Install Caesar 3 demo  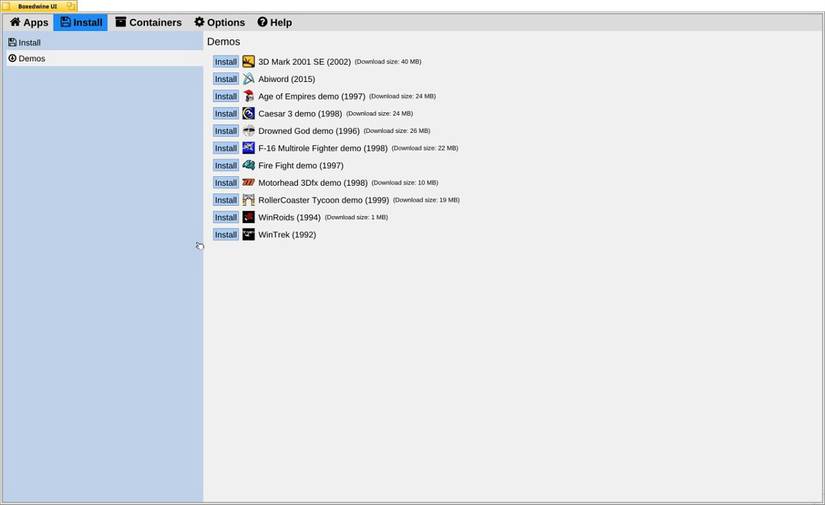tap(226, 114)
